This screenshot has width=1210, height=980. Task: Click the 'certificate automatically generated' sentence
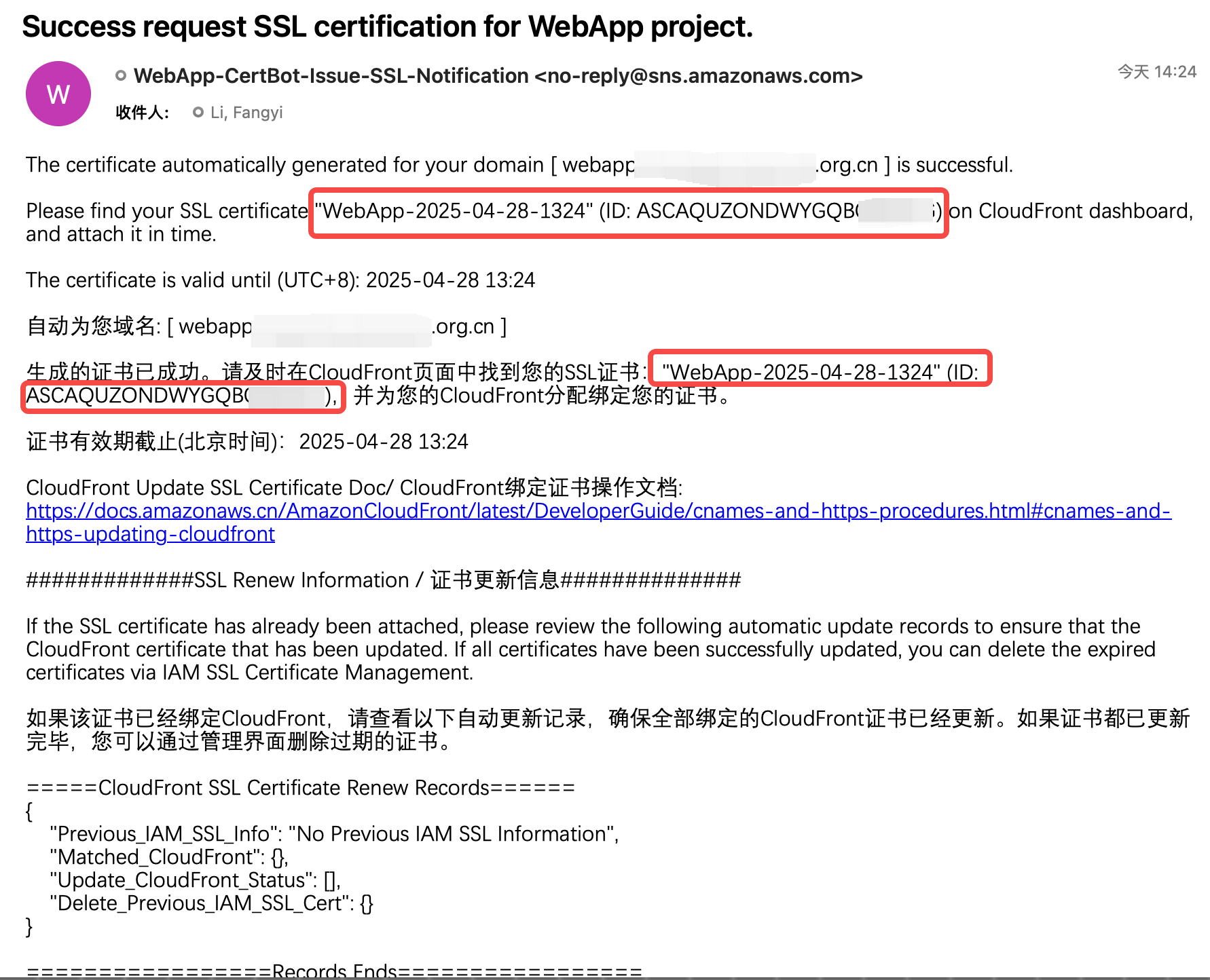(x=519, y=164)
